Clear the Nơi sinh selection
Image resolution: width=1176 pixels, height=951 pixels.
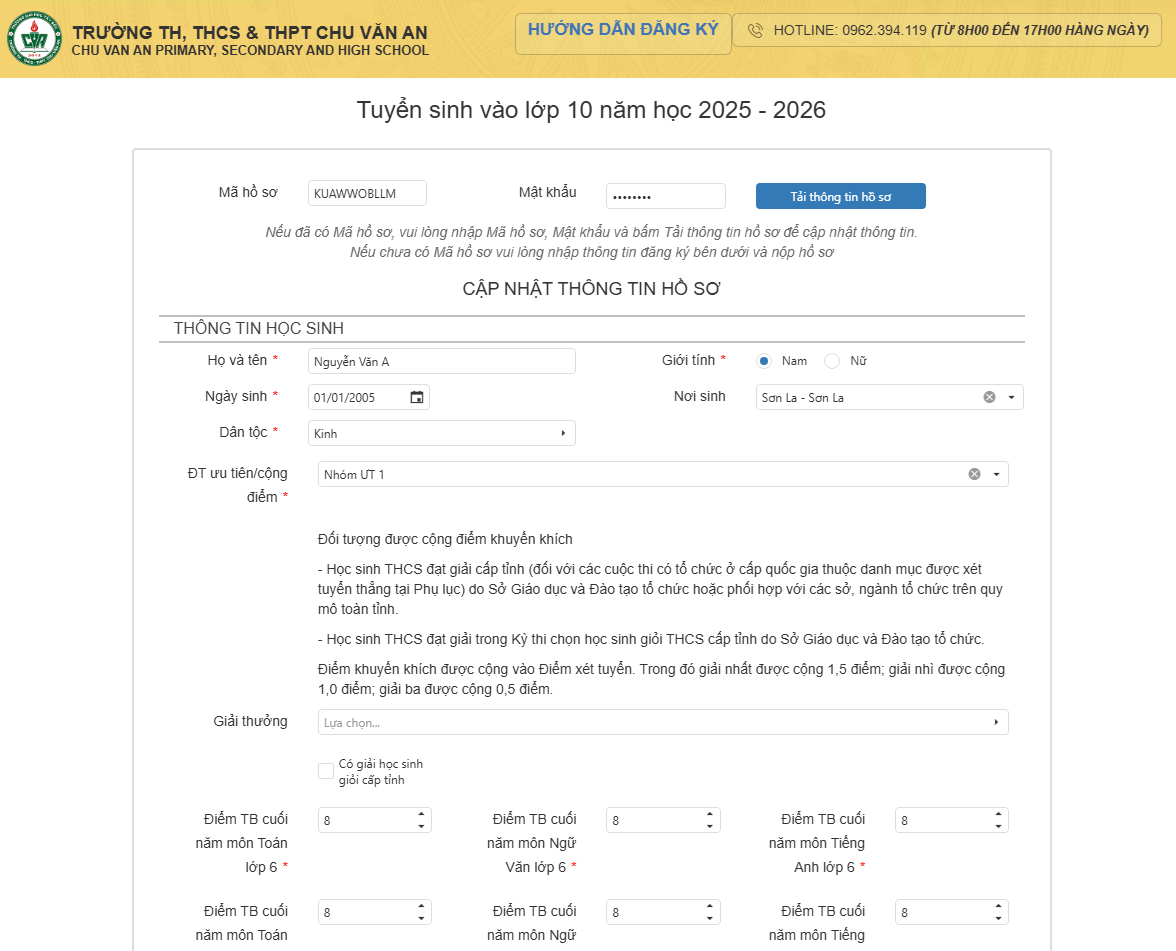point(989,398)
